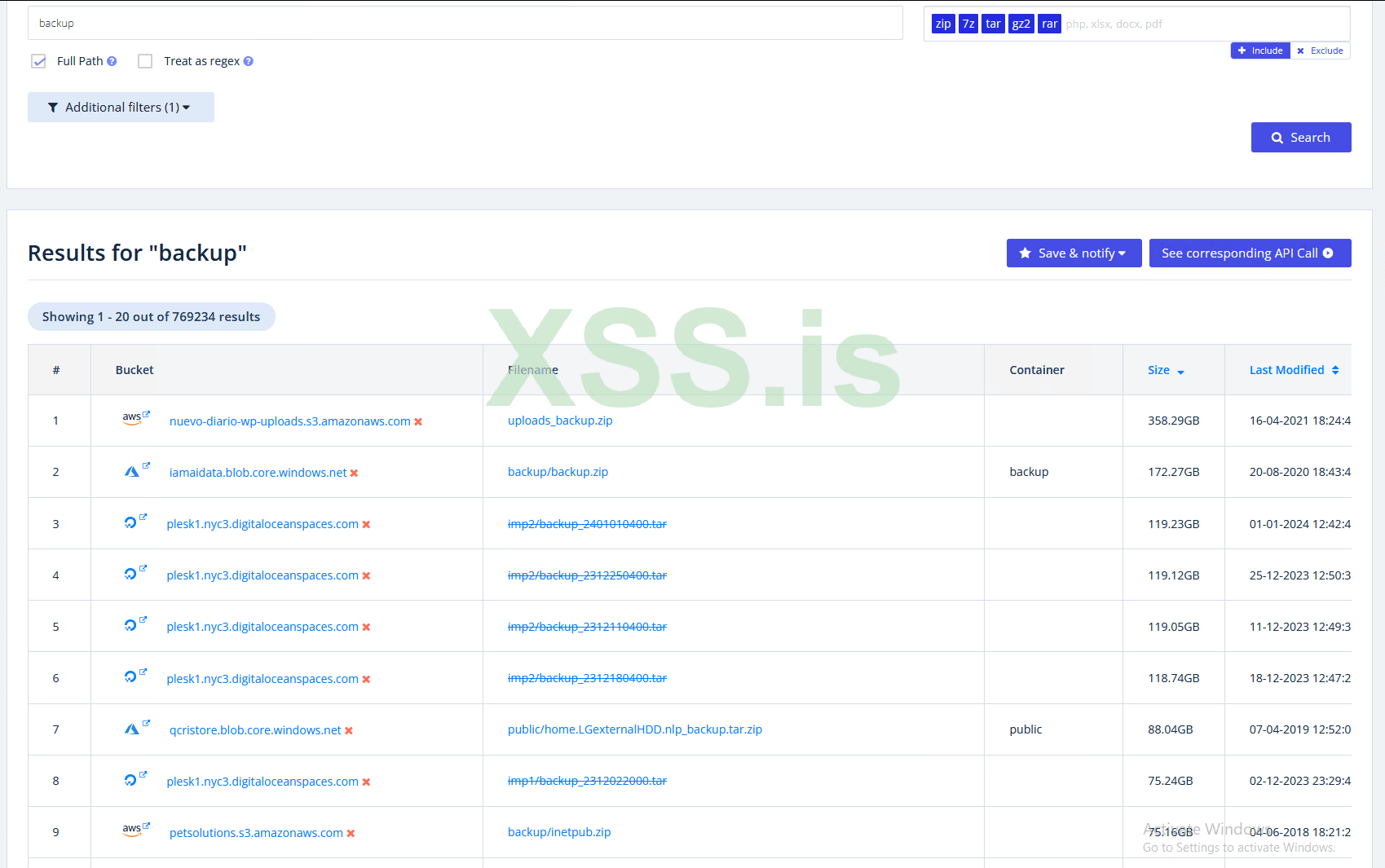Open plesk1 bucket link in row 8
Image resolution: width=1385 pixels, height=868 pixels.
tap(262, 782)
